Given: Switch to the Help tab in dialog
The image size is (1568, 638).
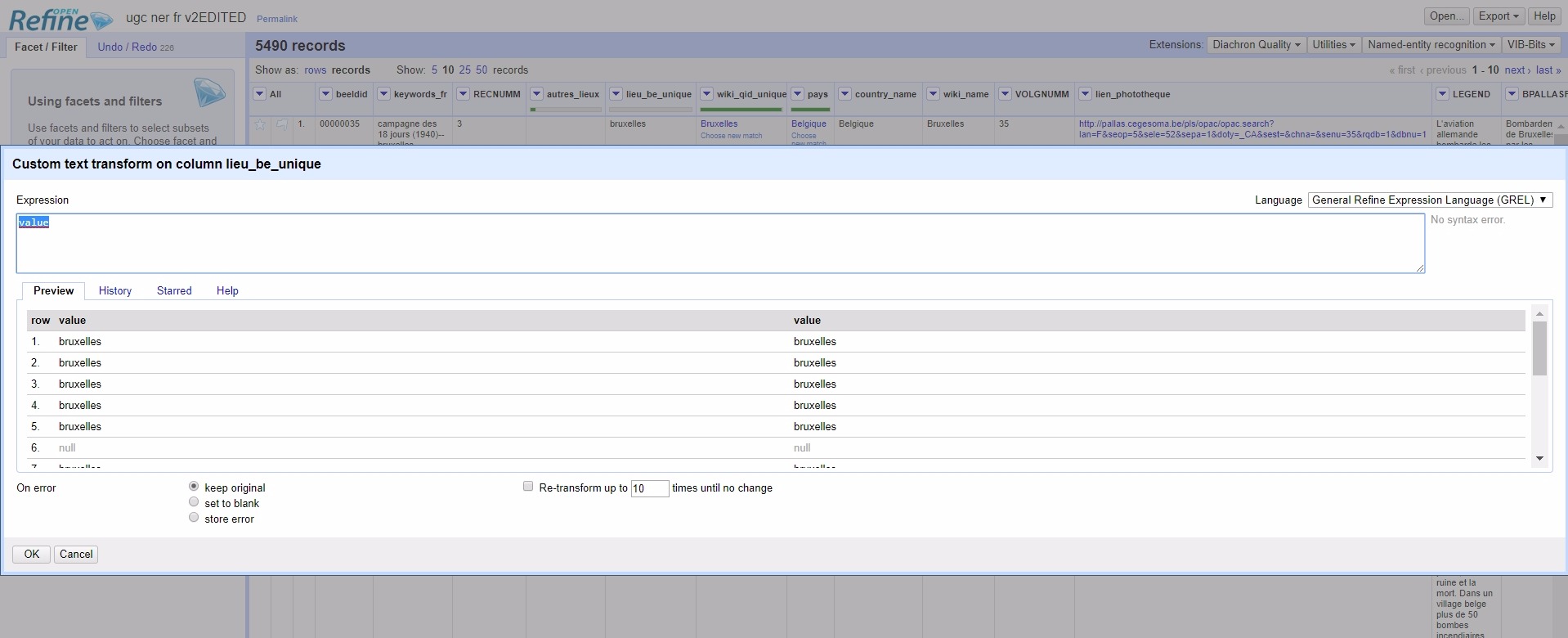Looking at the screenshot, I should 227,290.
